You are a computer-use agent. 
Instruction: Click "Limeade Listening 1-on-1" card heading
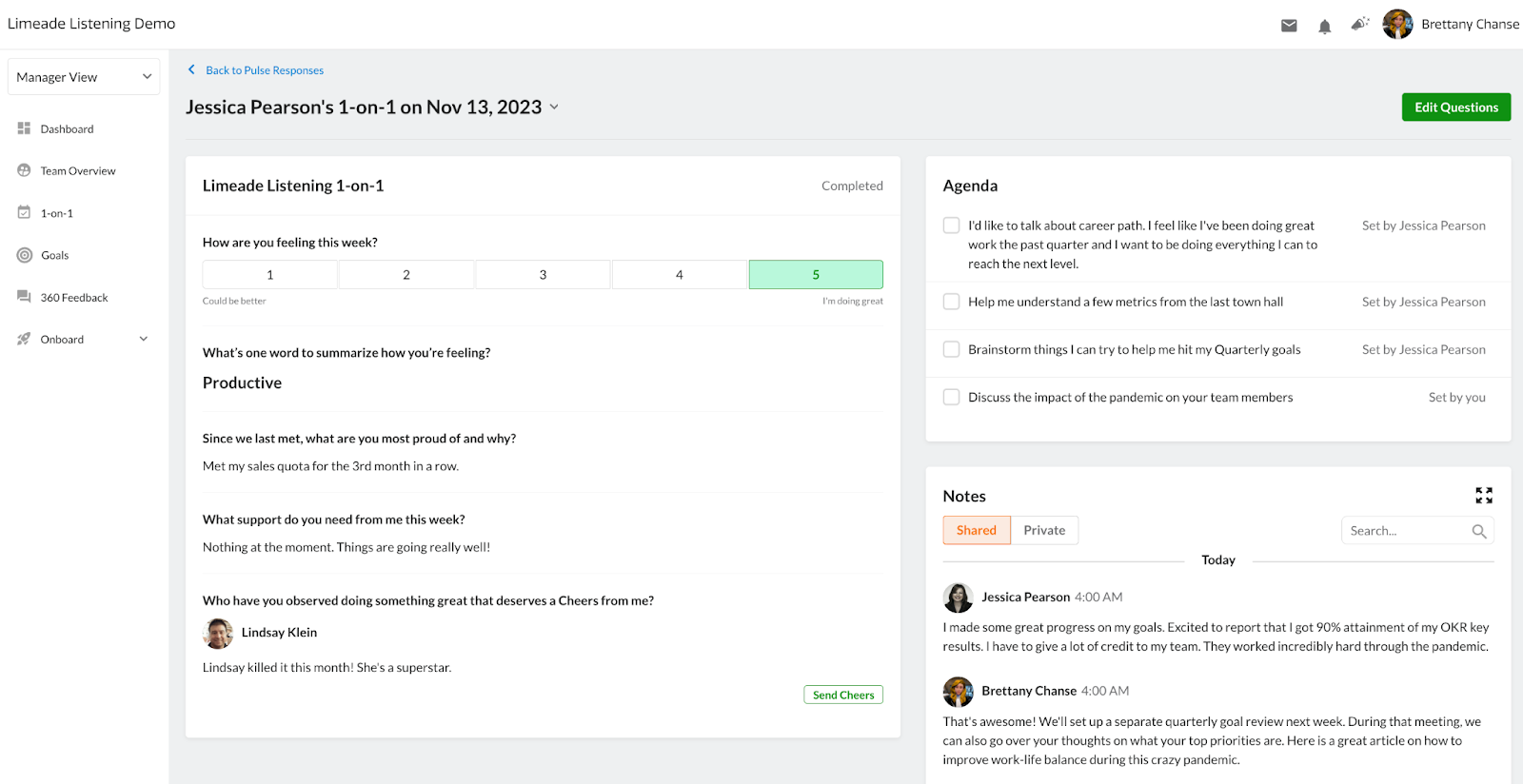click(x=293, y=186)
